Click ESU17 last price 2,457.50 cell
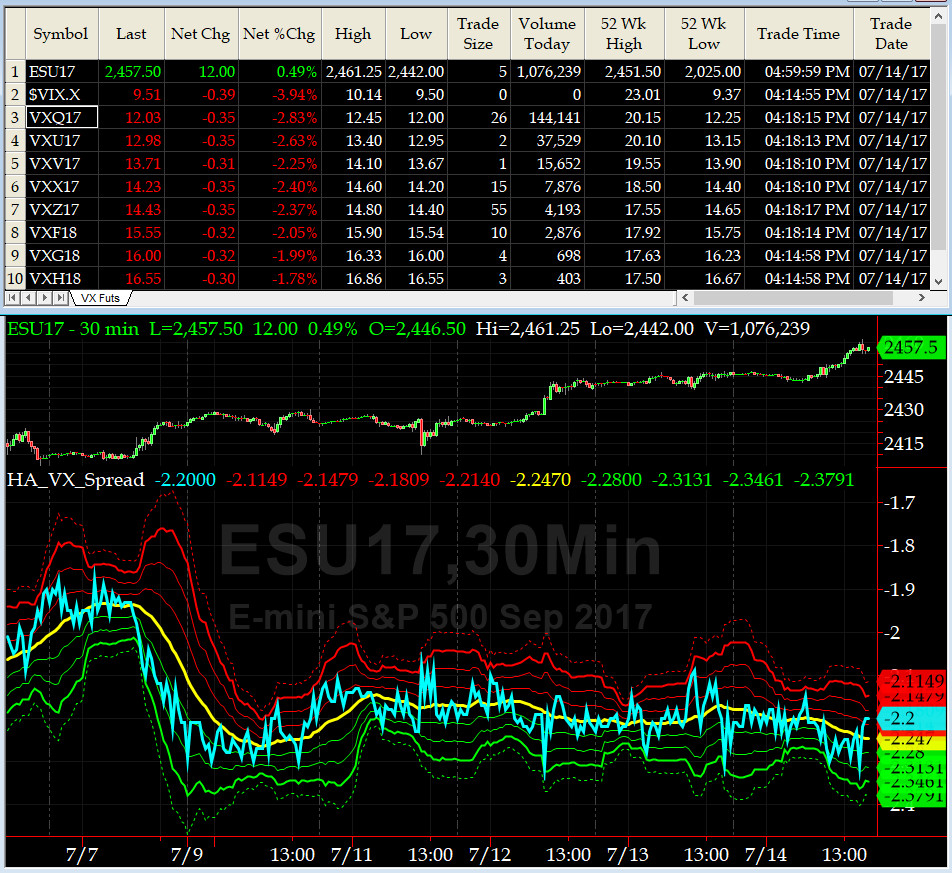 [132, 72]
